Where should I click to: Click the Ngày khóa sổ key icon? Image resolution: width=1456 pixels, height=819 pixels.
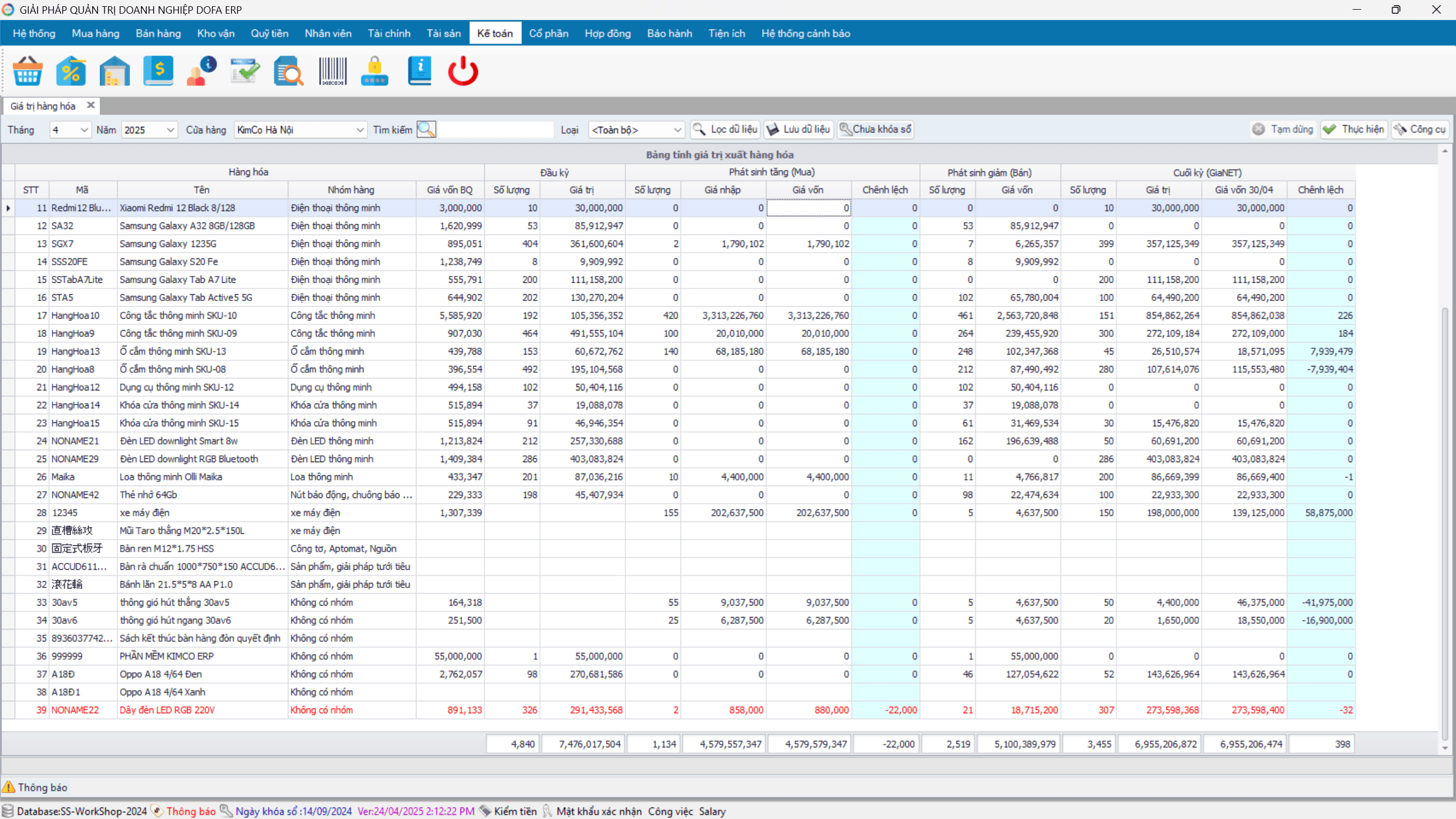[226, 811]
